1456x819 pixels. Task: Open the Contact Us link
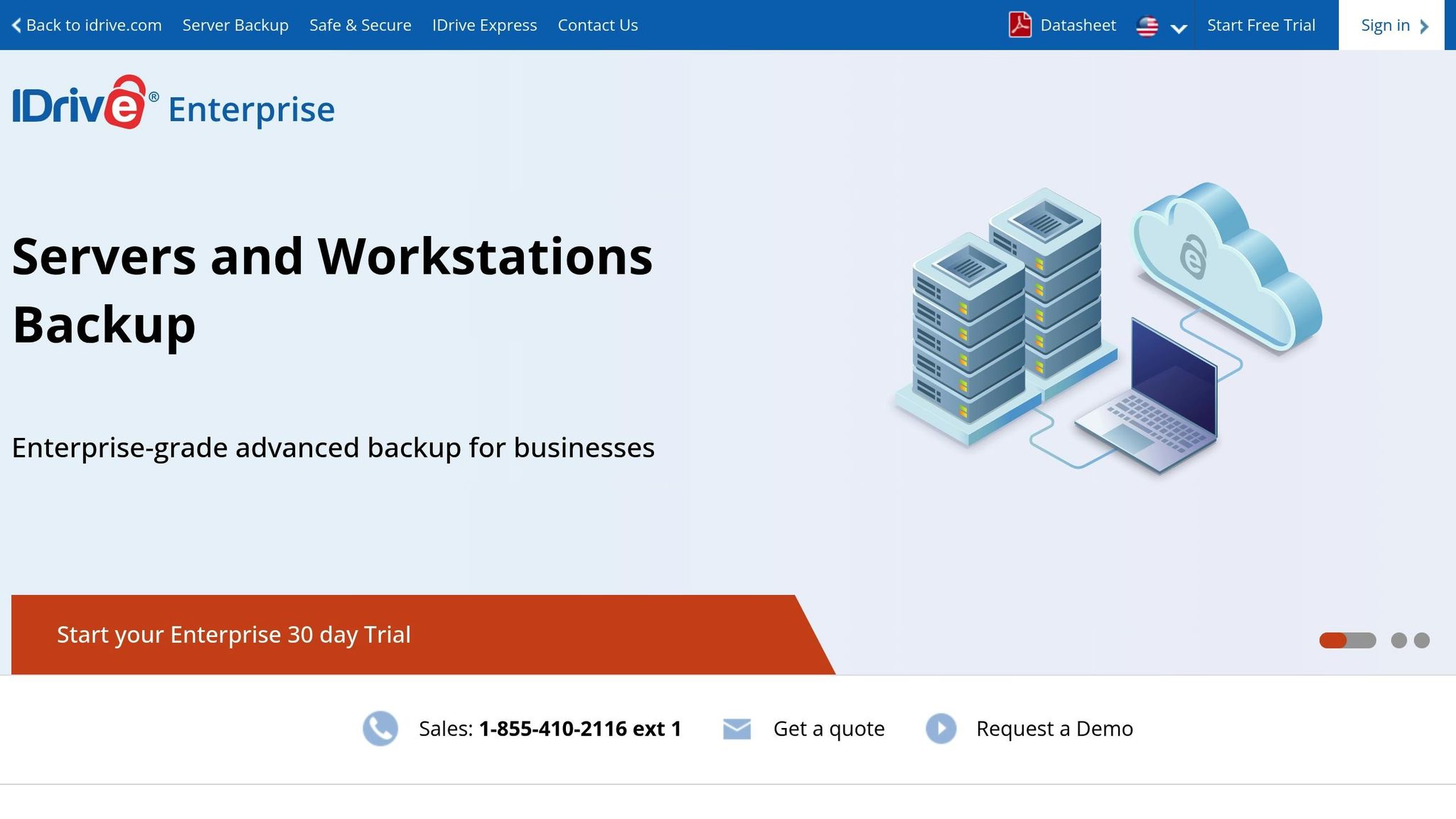click(597, 25)
